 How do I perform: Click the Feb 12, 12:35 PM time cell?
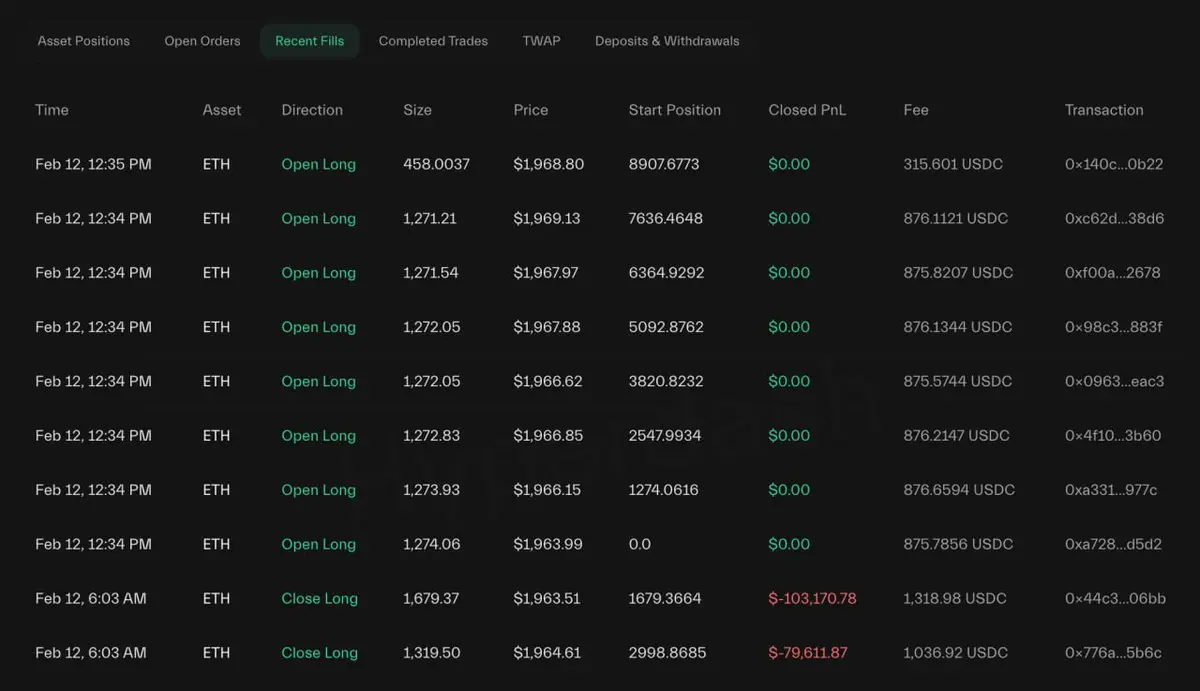click(93, 164)
